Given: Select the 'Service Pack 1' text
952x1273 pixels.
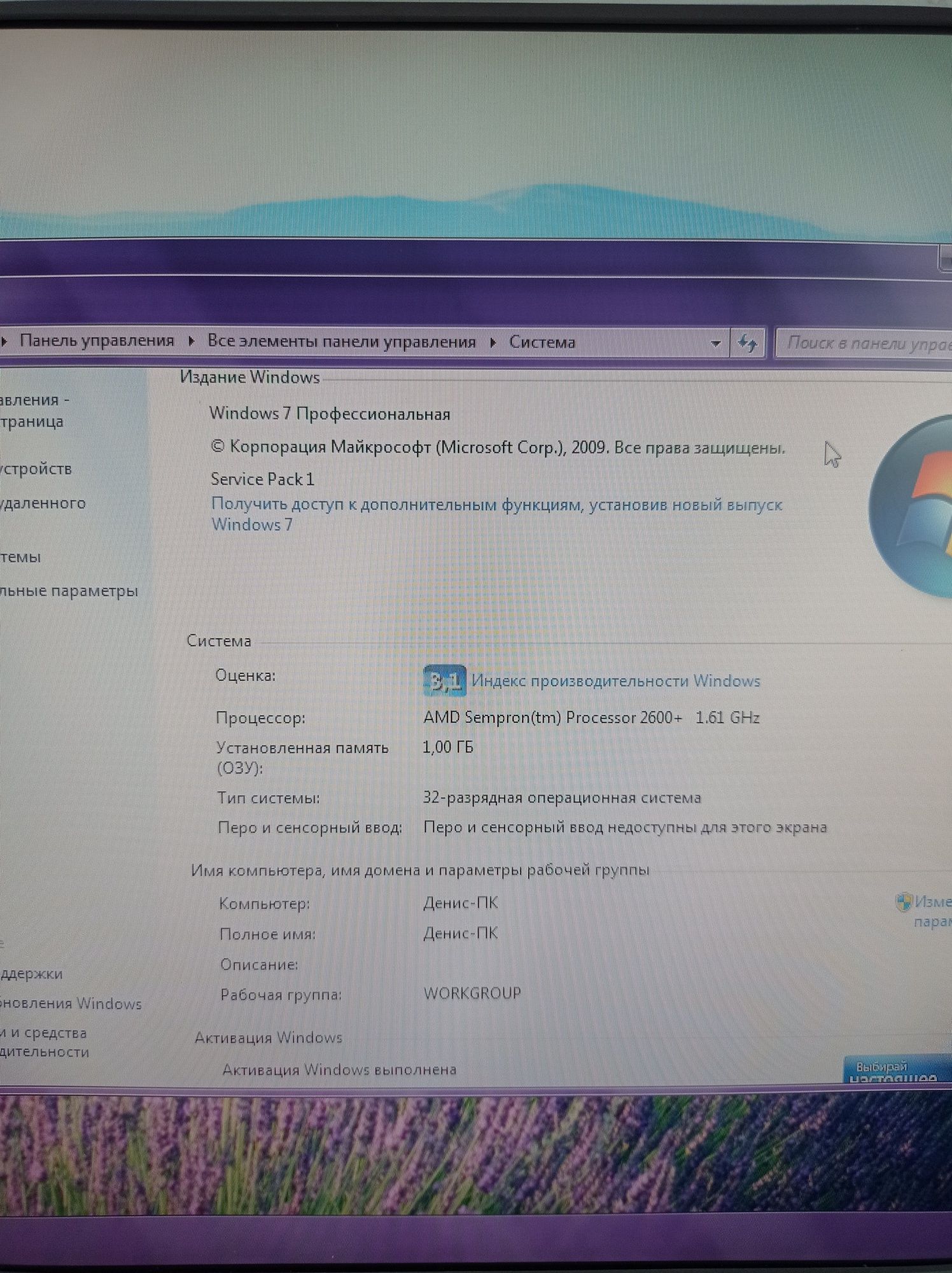Looking at the screenshot, I should click(x=262, y=479).
